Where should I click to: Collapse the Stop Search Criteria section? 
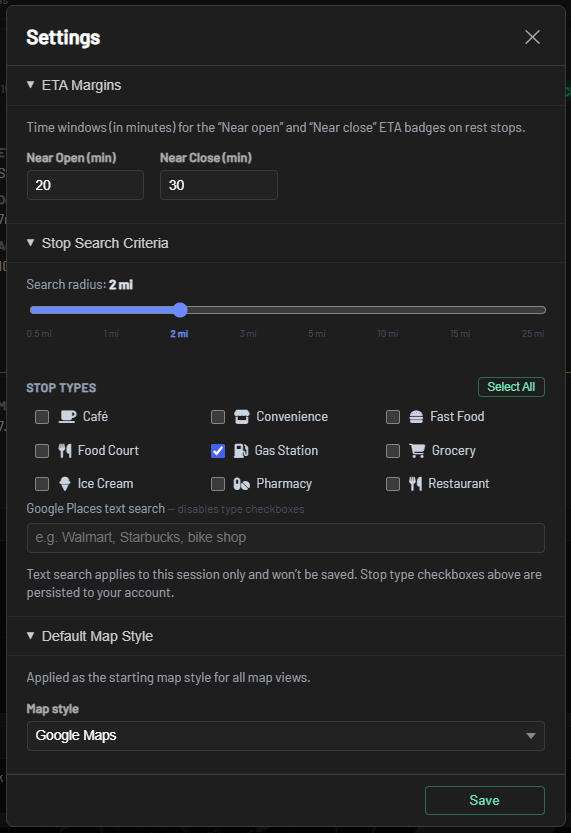point(97,243)
